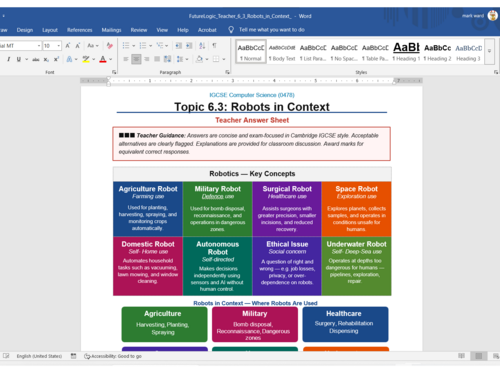Viewport: 500px width, 375px height.
Task: Click the Superscript icon
Action: [x=56, y=59]
